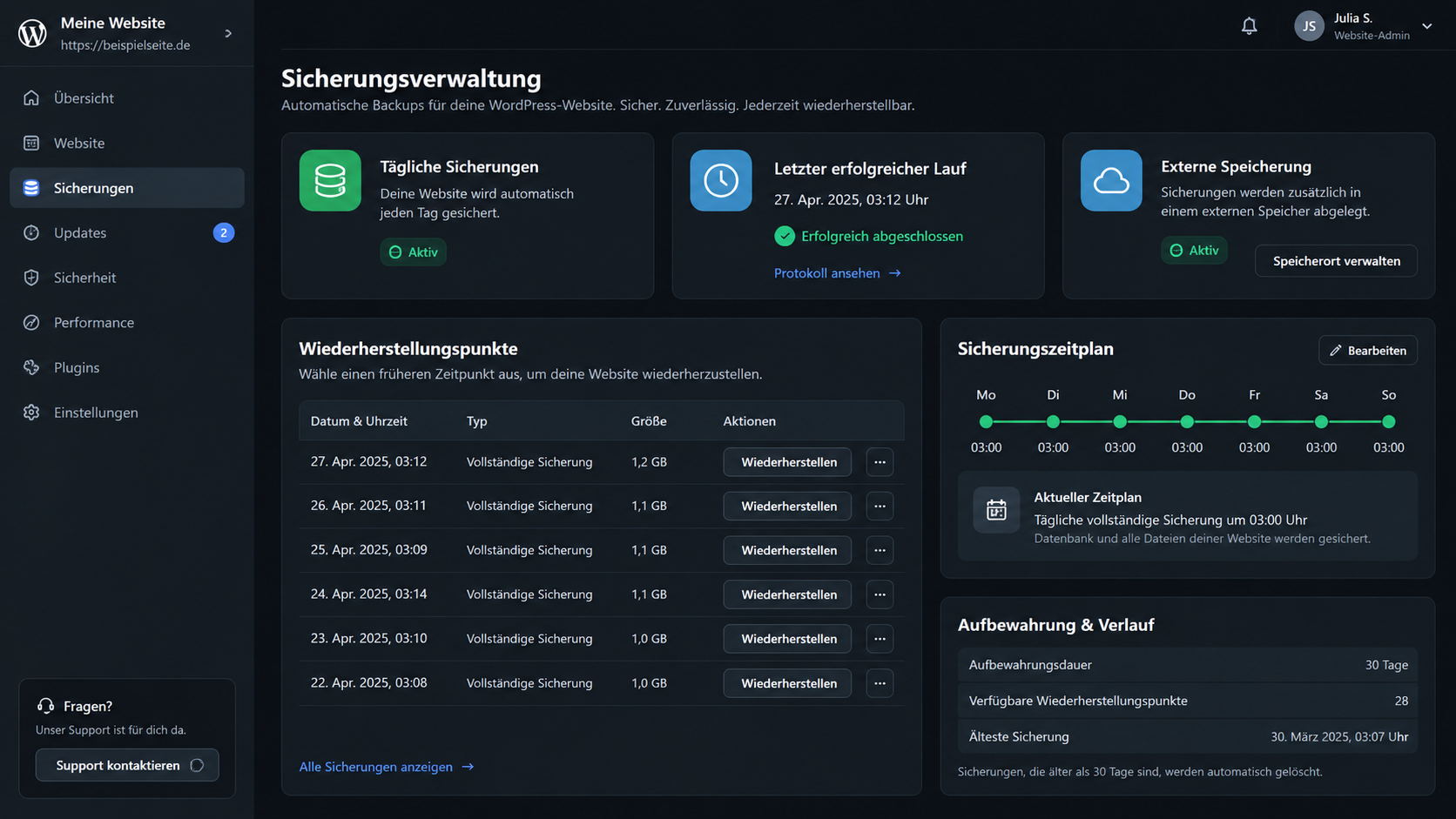
Task: Click the clock icon of Letzter erfolgreicher Lauf
Action: pos(721,180)
